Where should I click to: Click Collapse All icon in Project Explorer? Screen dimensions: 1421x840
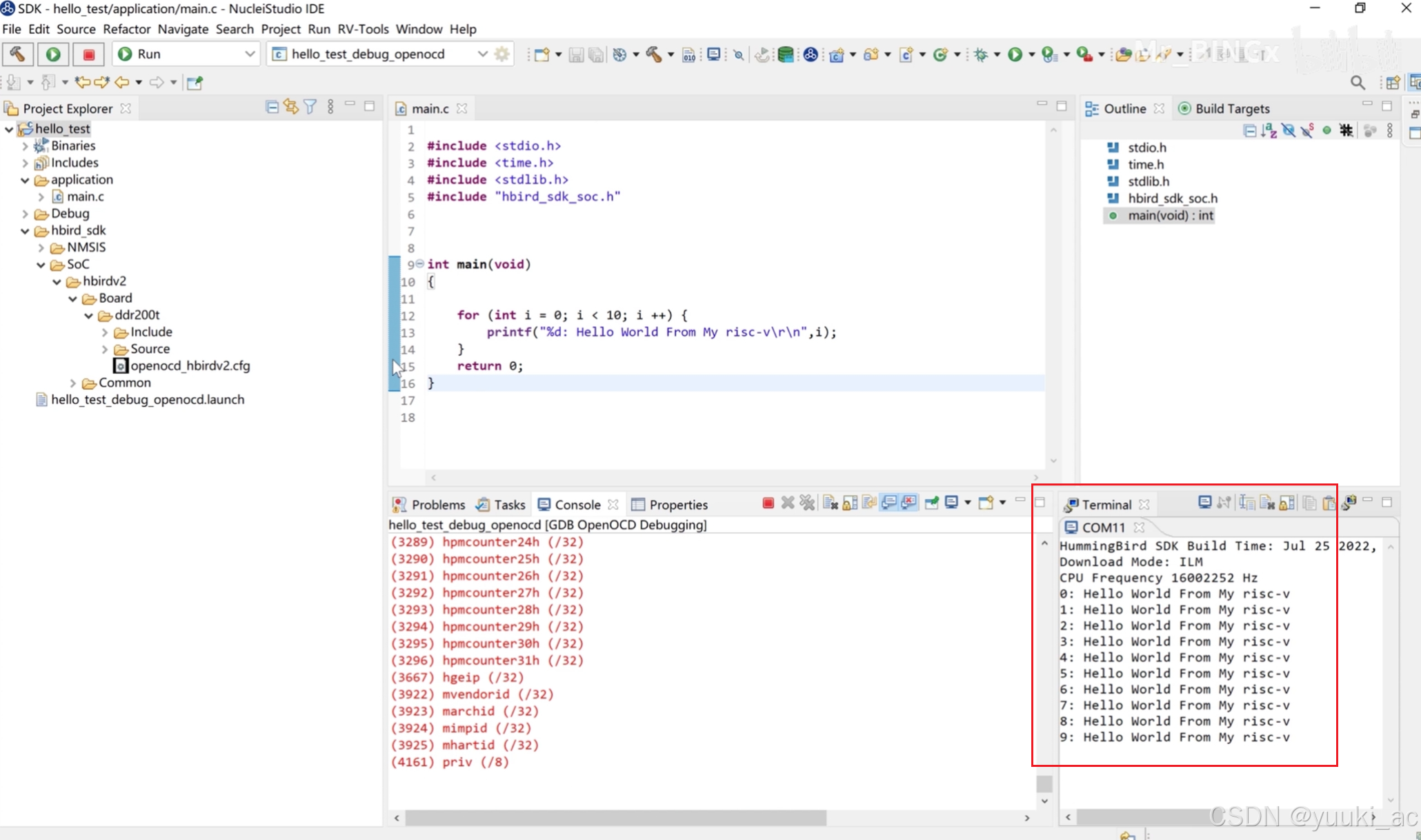(x=272, y=107)
